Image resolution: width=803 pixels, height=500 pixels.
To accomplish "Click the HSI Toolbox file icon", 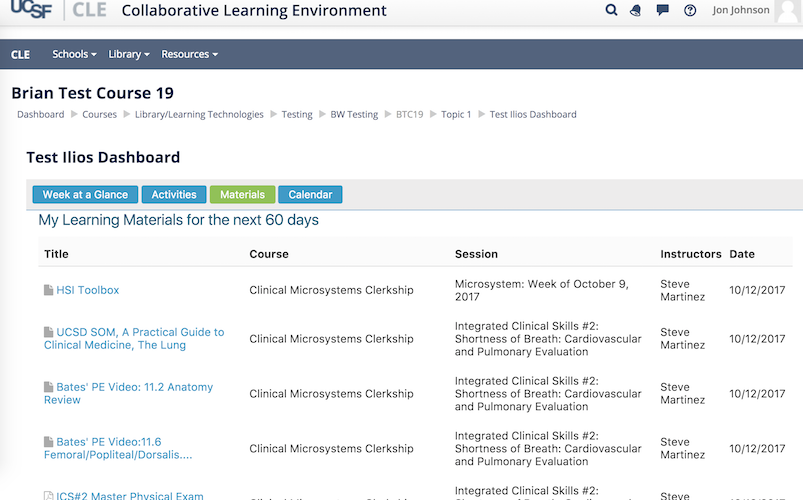I will pos(49,291).
